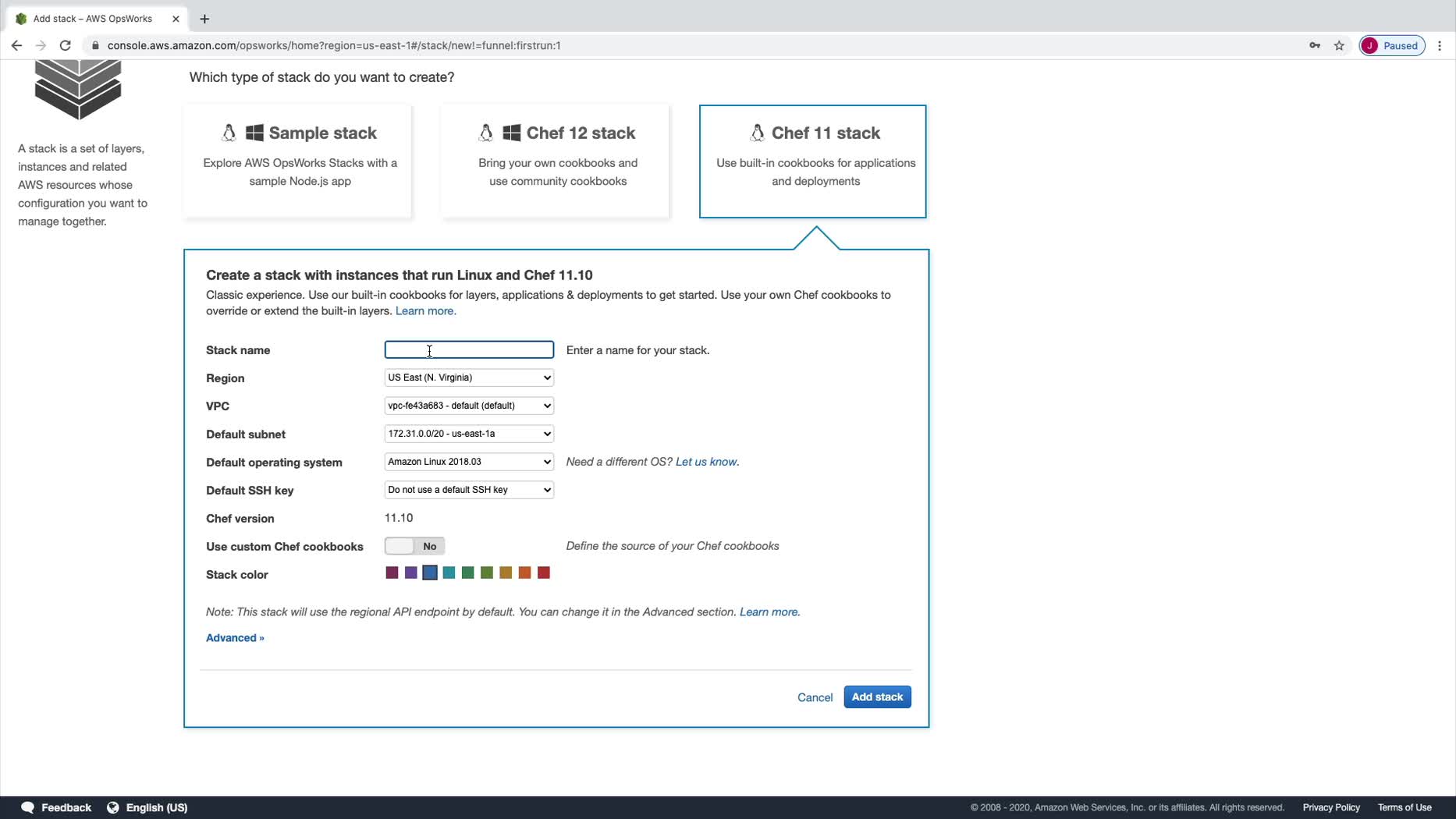Click Learn more about built-in layers

pyautogui.click(x=426, y=311)
